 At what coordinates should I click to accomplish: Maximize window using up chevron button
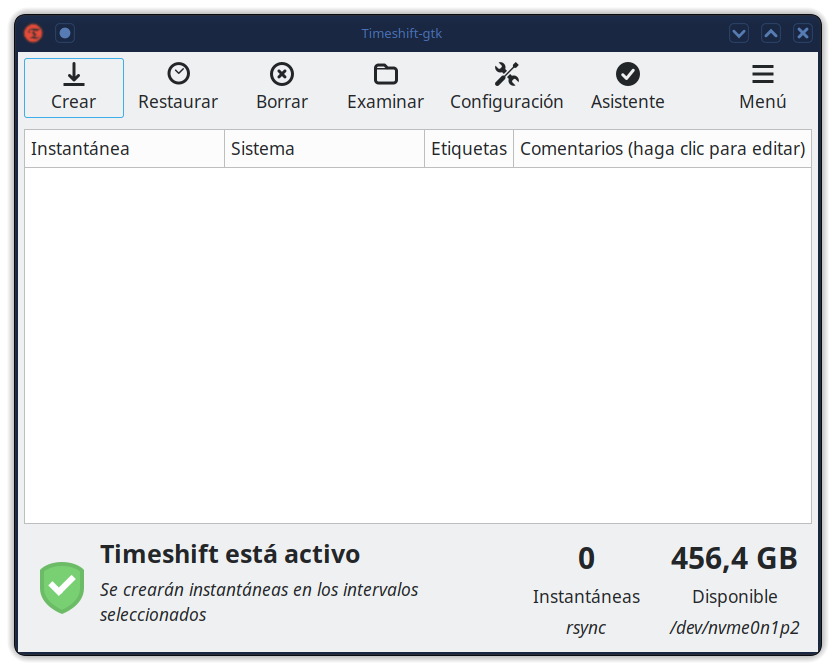click(771, 33)
